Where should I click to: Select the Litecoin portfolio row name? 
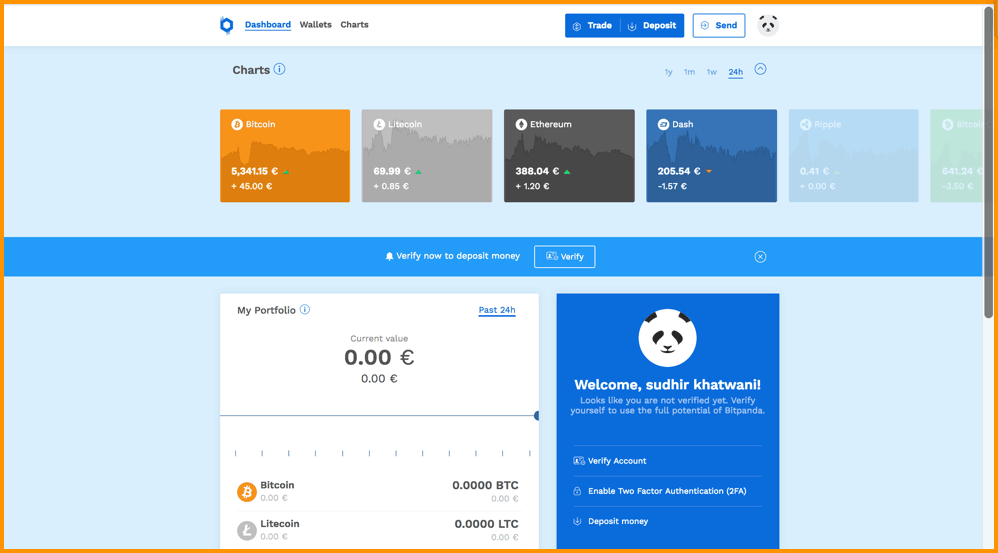[279, 524]
